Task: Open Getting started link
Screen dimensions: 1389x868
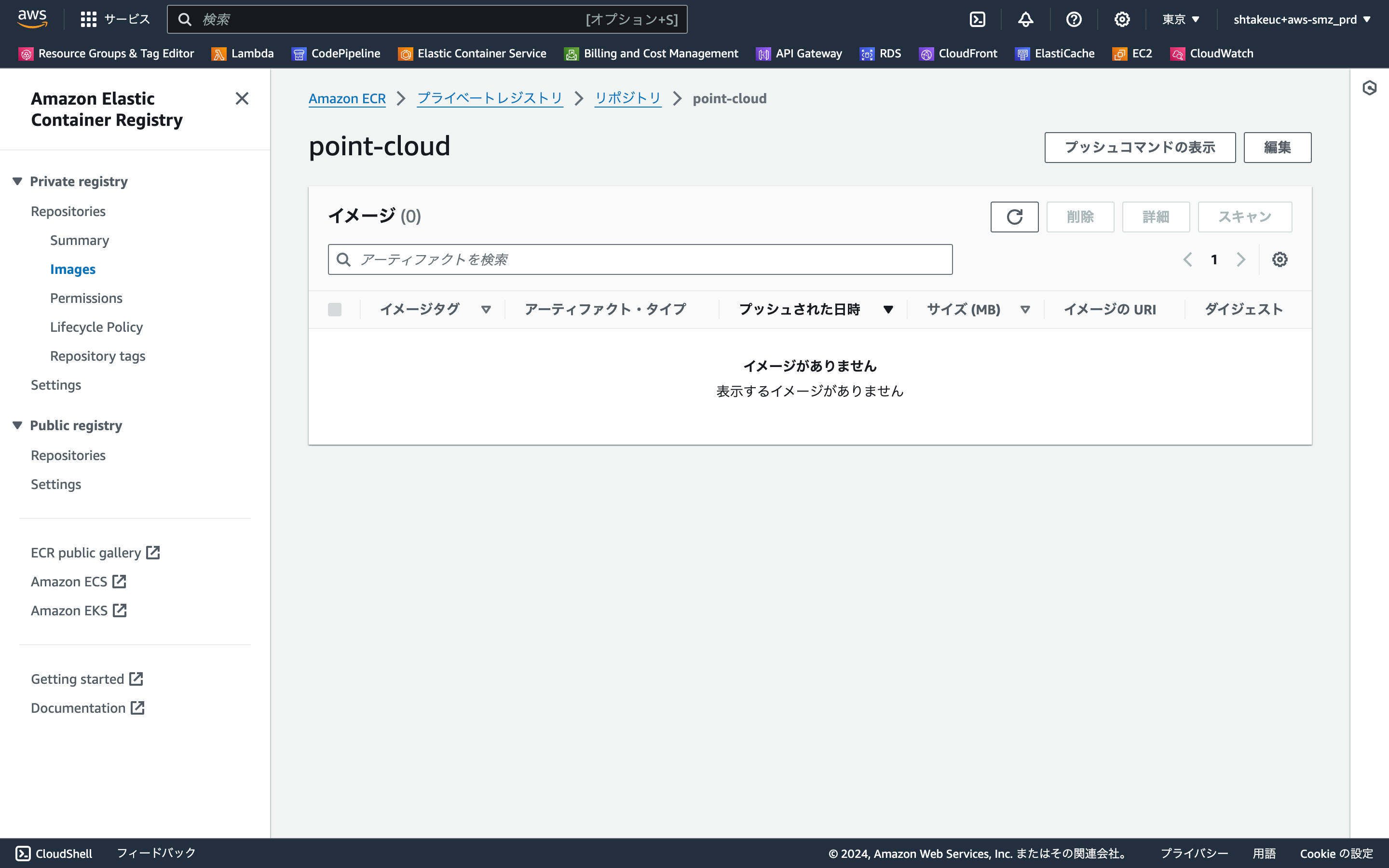Action: 87,679
